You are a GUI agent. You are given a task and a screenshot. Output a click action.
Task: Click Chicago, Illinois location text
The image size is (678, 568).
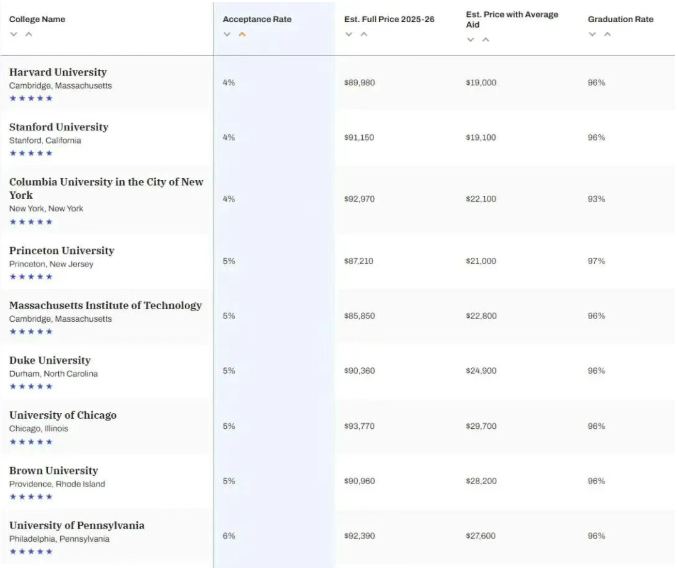coord(38,429)
